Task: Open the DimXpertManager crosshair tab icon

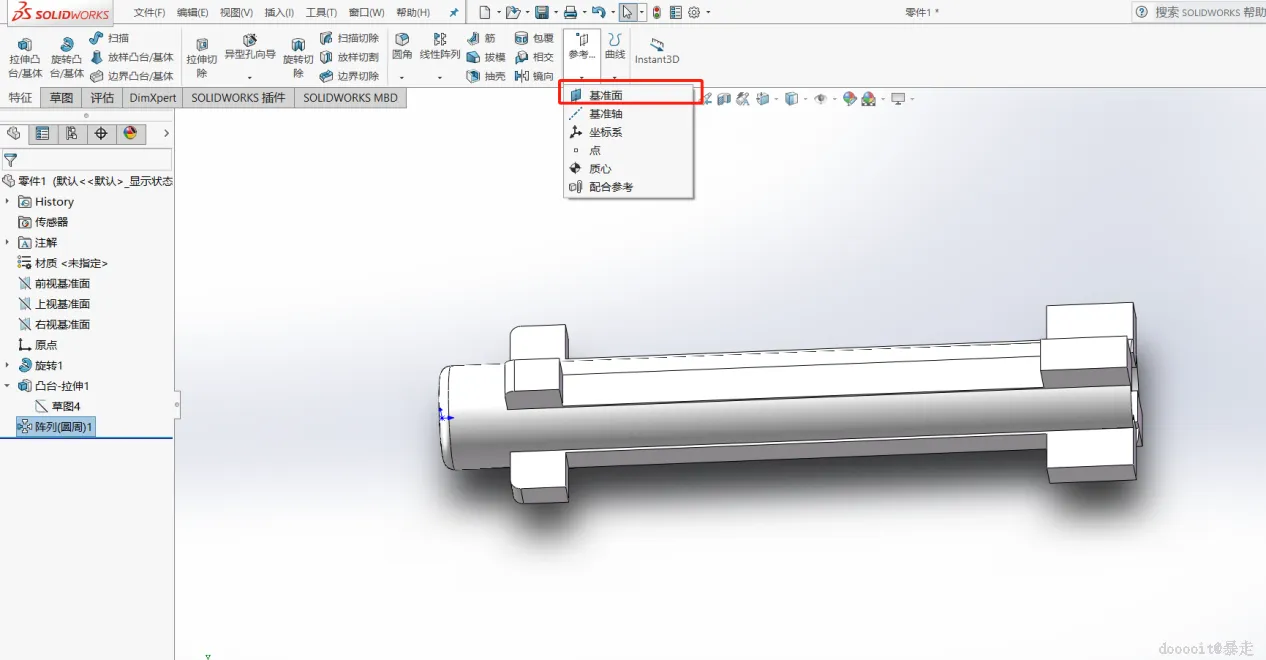Action: pos(101,133)
